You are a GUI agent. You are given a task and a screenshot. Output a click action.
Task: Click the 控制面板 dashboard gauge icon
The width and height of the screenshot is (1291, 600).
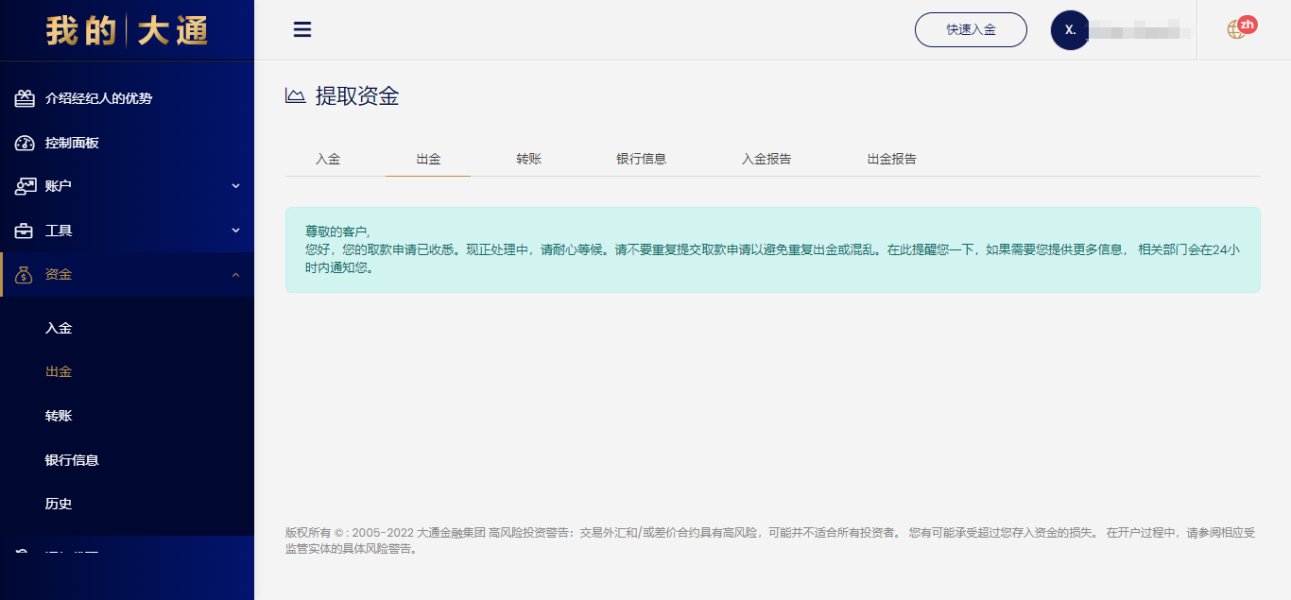tap(24, 143)
